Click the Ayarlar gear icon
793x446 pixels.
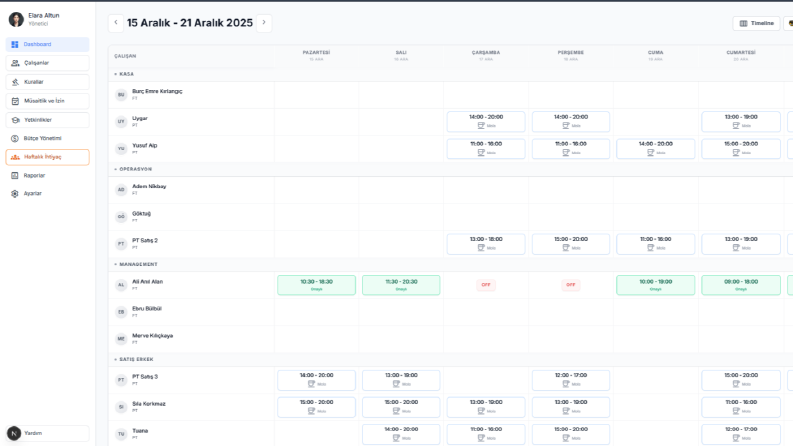(15, 194)
